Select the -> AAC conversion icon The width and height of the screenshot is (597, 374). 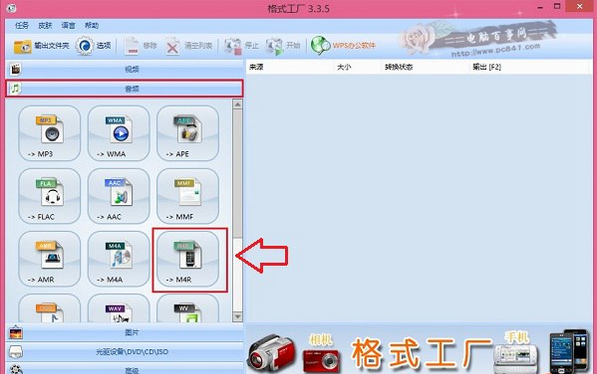click(x=119, y=196)
